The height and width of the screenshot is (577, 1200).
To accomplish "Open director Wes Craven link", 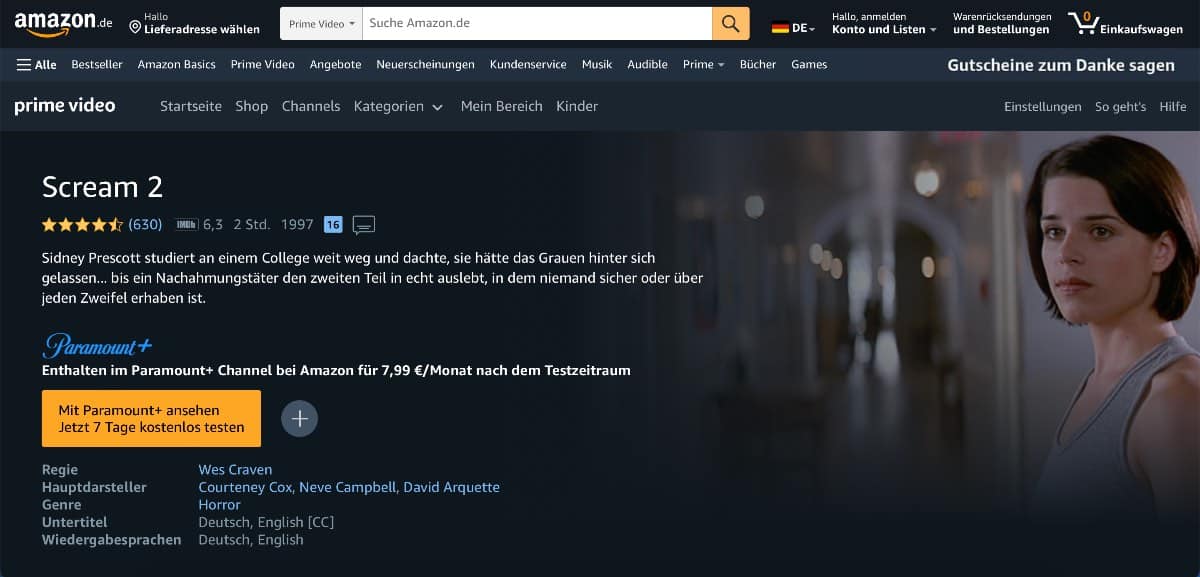I will pyautogui.click(x=235, y=469).
